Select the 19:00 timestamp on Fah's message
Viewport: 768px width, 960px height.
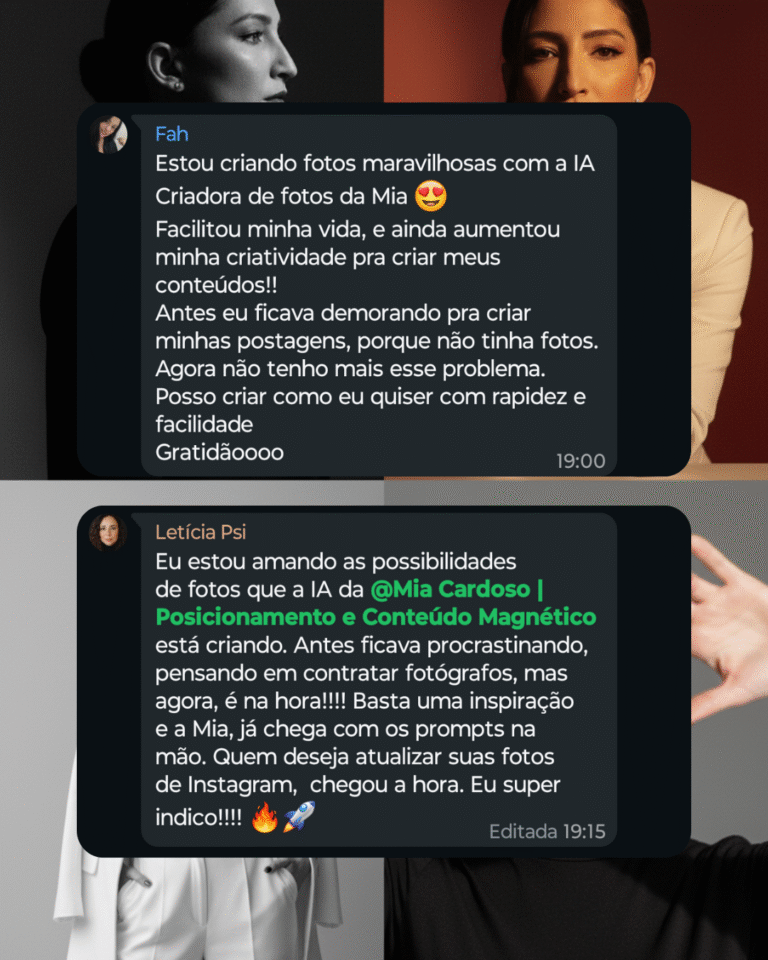[x=581, y=461]
